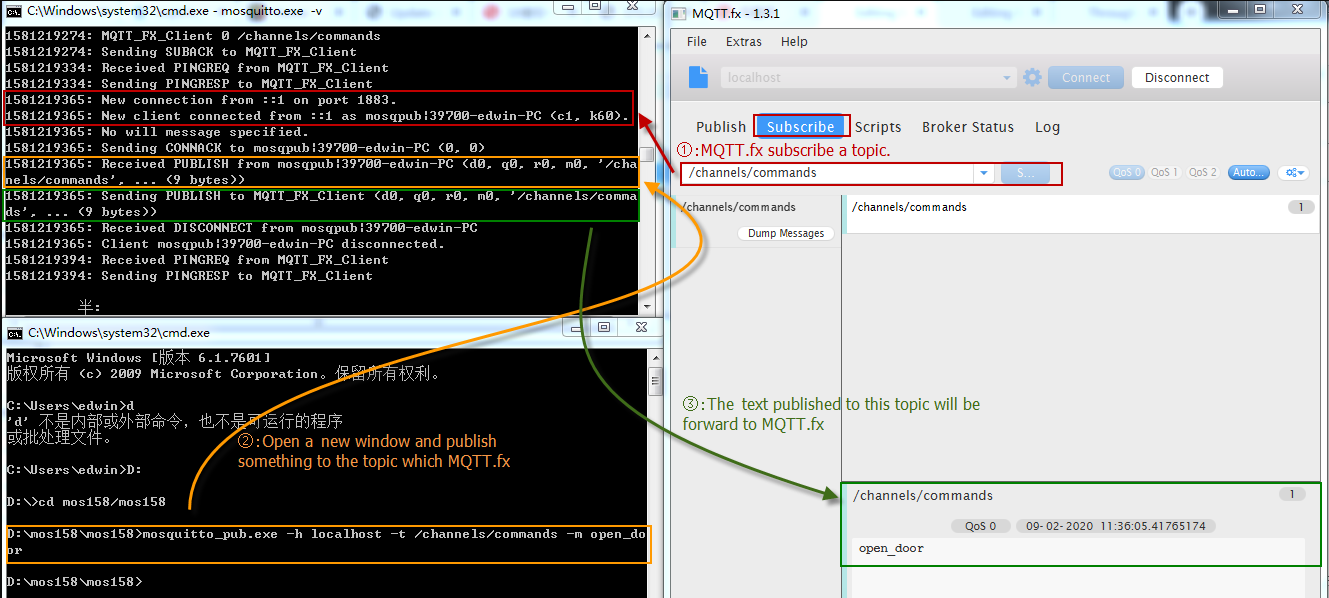
Task: Expand the topic /channels/commands dropdown arrow
Action: (984, 173)
